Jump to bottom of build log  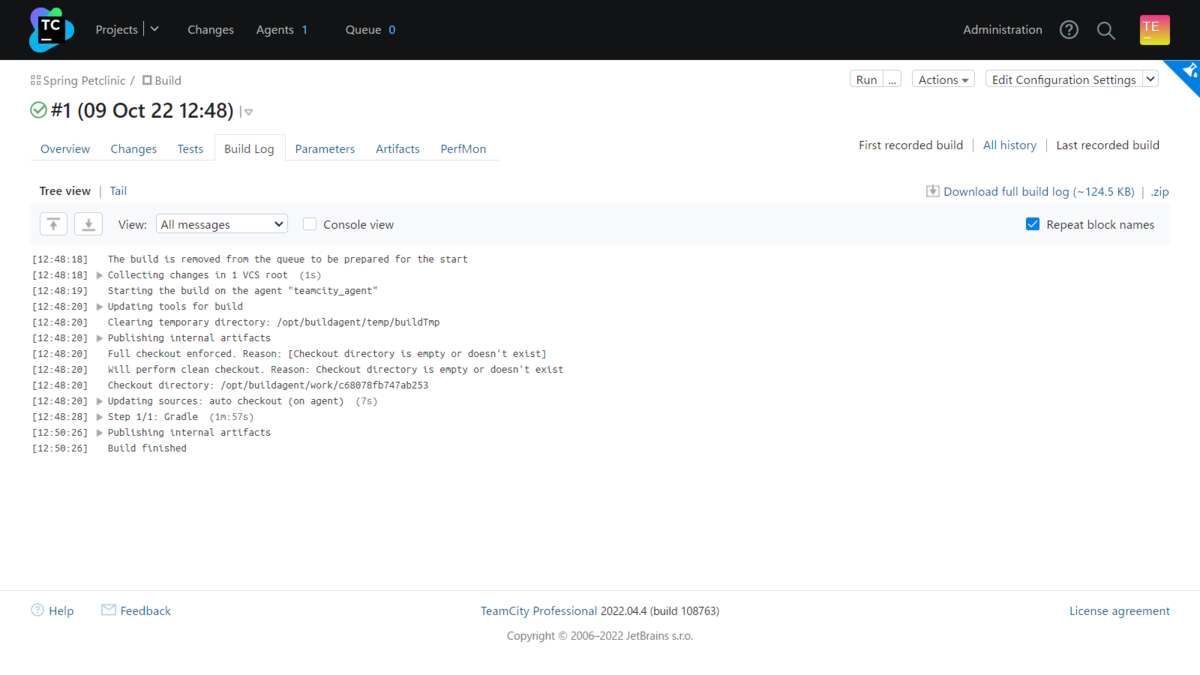[88, 225]
